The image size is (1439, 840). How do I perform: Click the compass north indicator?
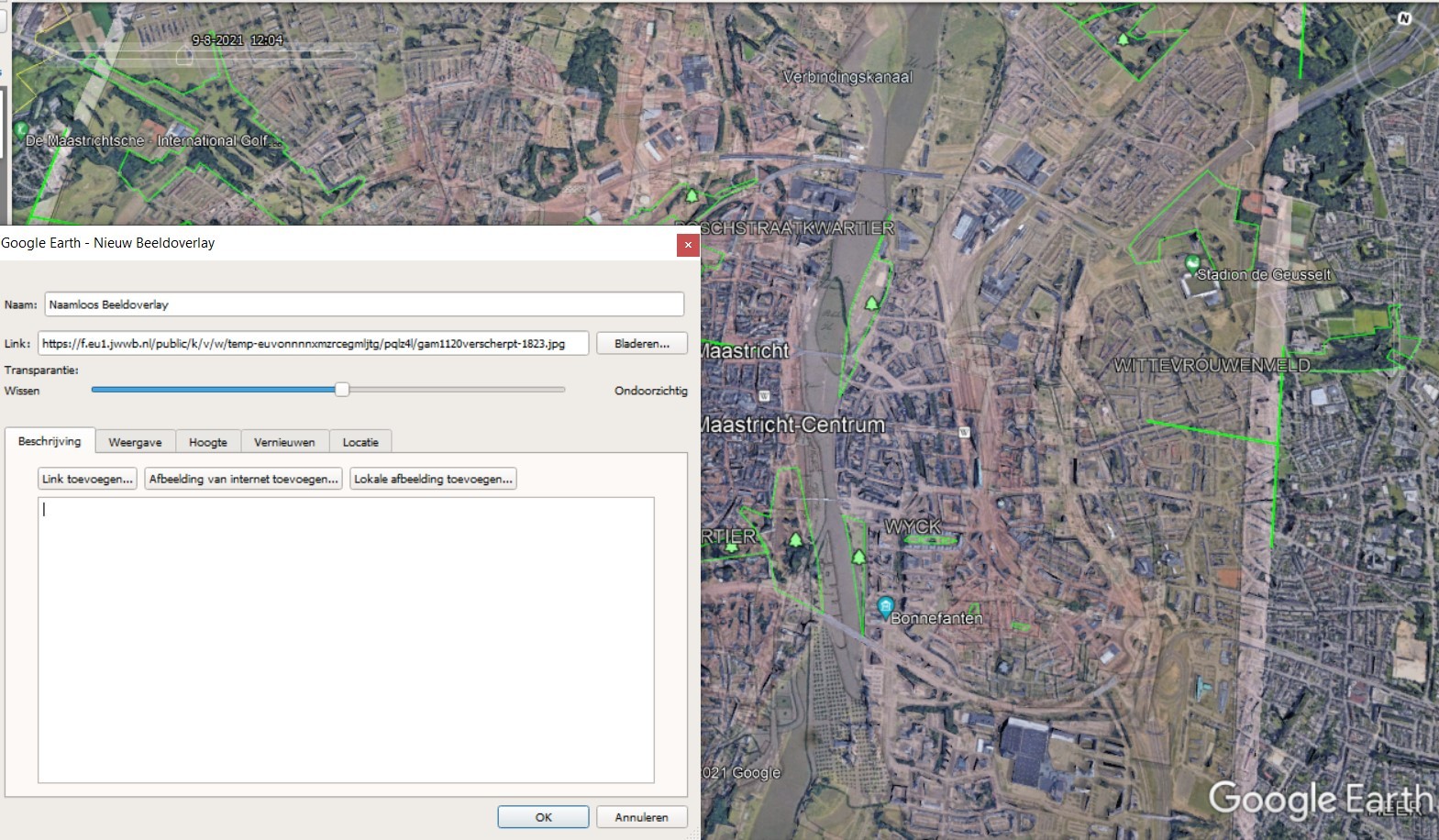1403,18
